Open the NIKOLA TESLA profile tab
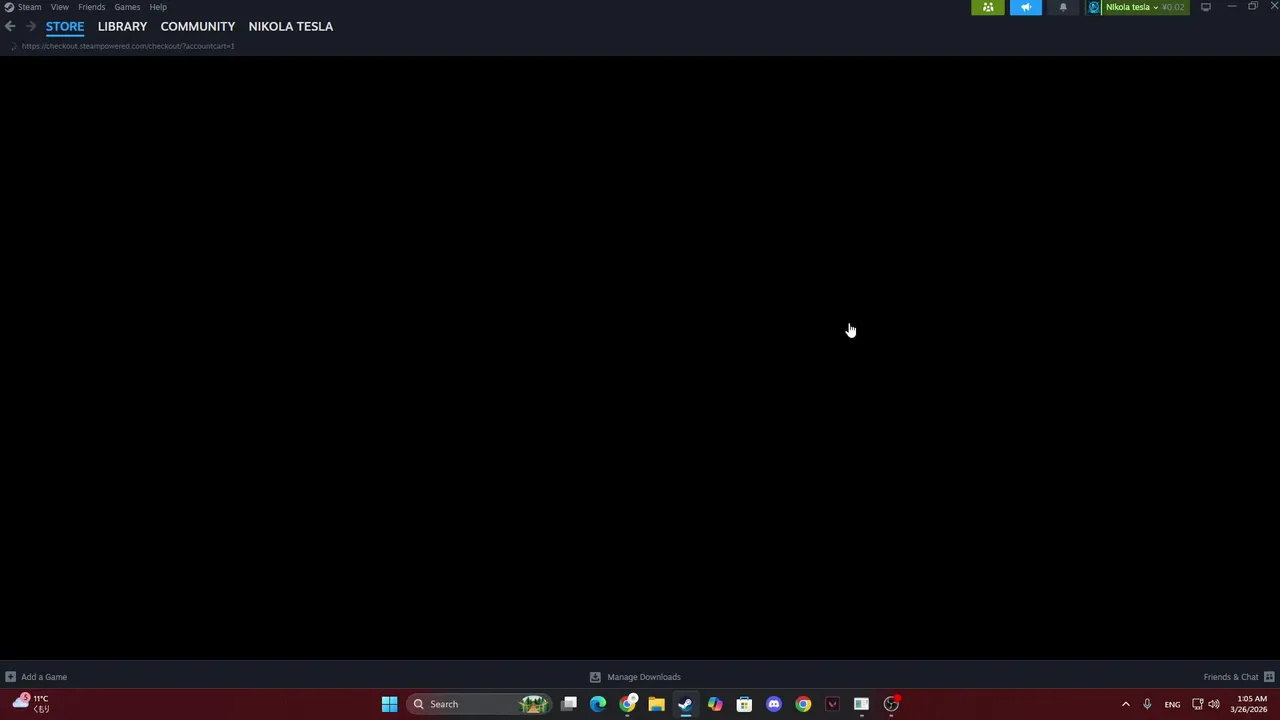 (x=291, y=26)
